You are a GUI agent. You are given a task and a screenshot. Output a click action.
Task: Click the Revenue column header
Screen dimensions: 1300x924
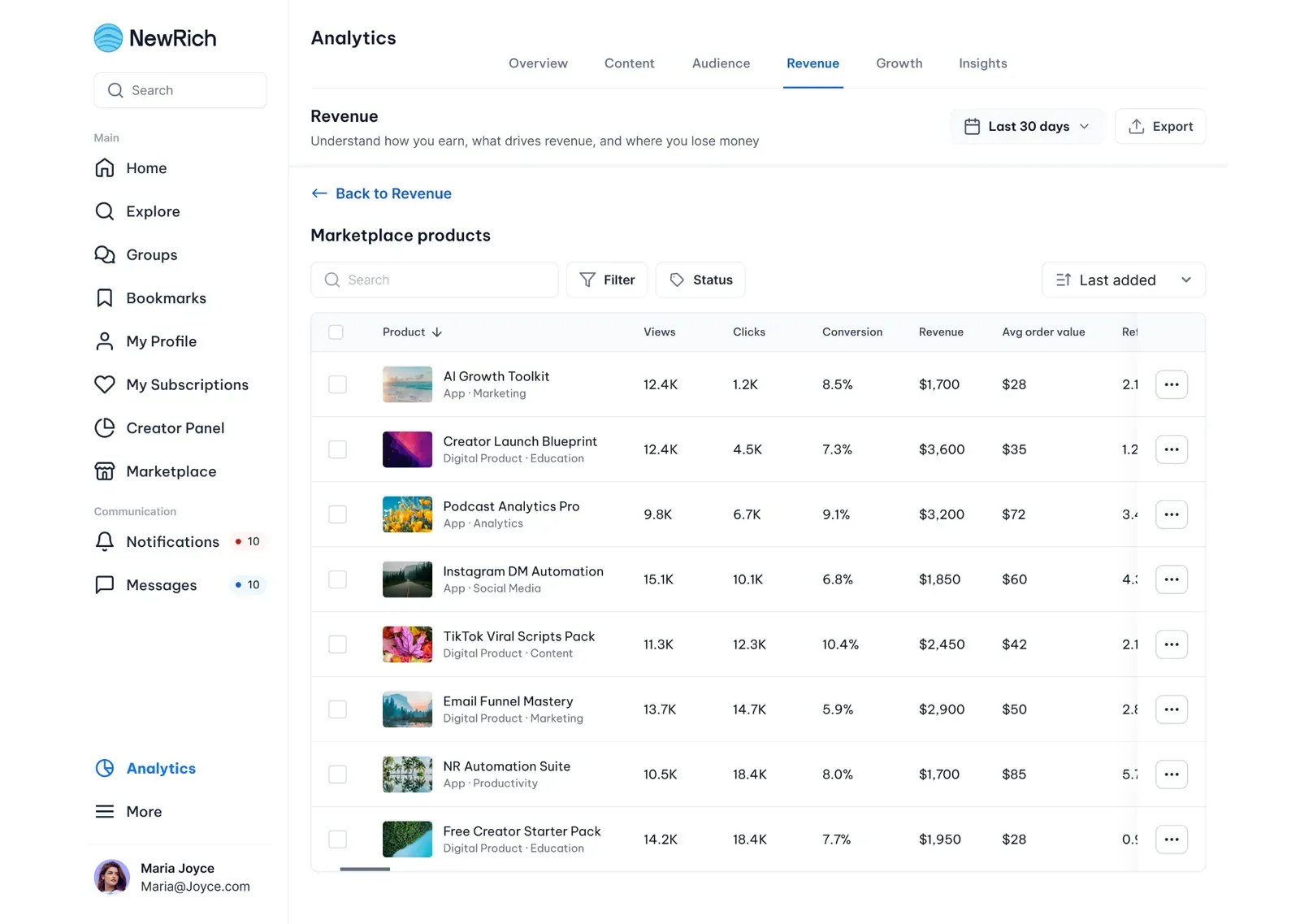tap(941, 332)
